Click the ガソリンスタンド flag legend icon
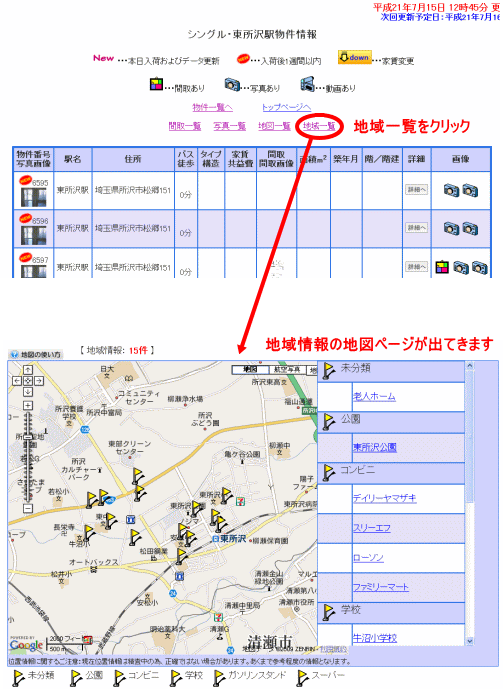This screenshot has width=503, height=689. [219, 677]
